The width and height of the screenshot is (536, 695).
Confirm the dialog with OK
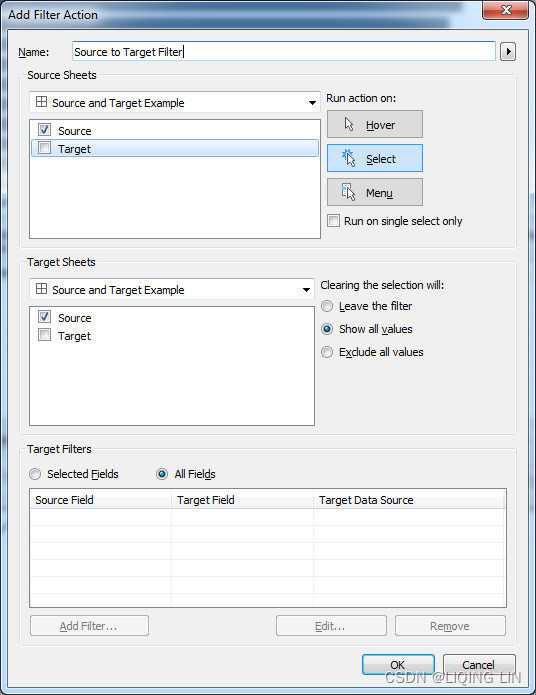coord(398,664)
